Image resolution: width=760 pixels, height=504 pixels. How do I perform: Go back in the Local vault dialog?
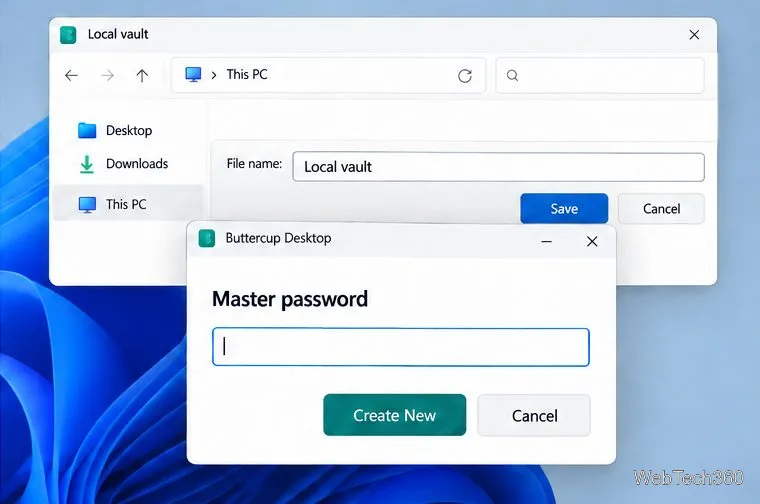click(71, 75)
